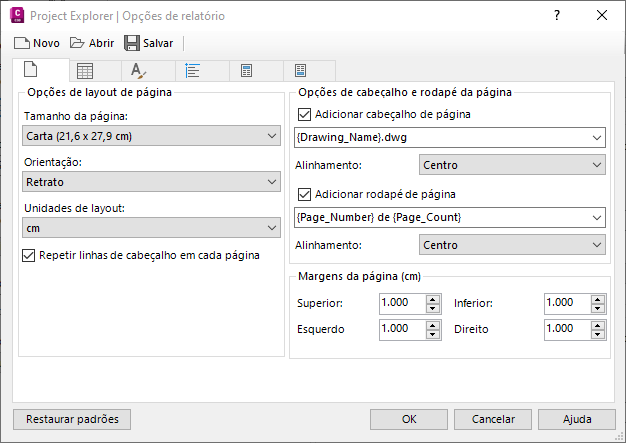The image size is (626, 443).
Task: Expand the Orientação dropdown showing Retrato
Action: [151, 182]
